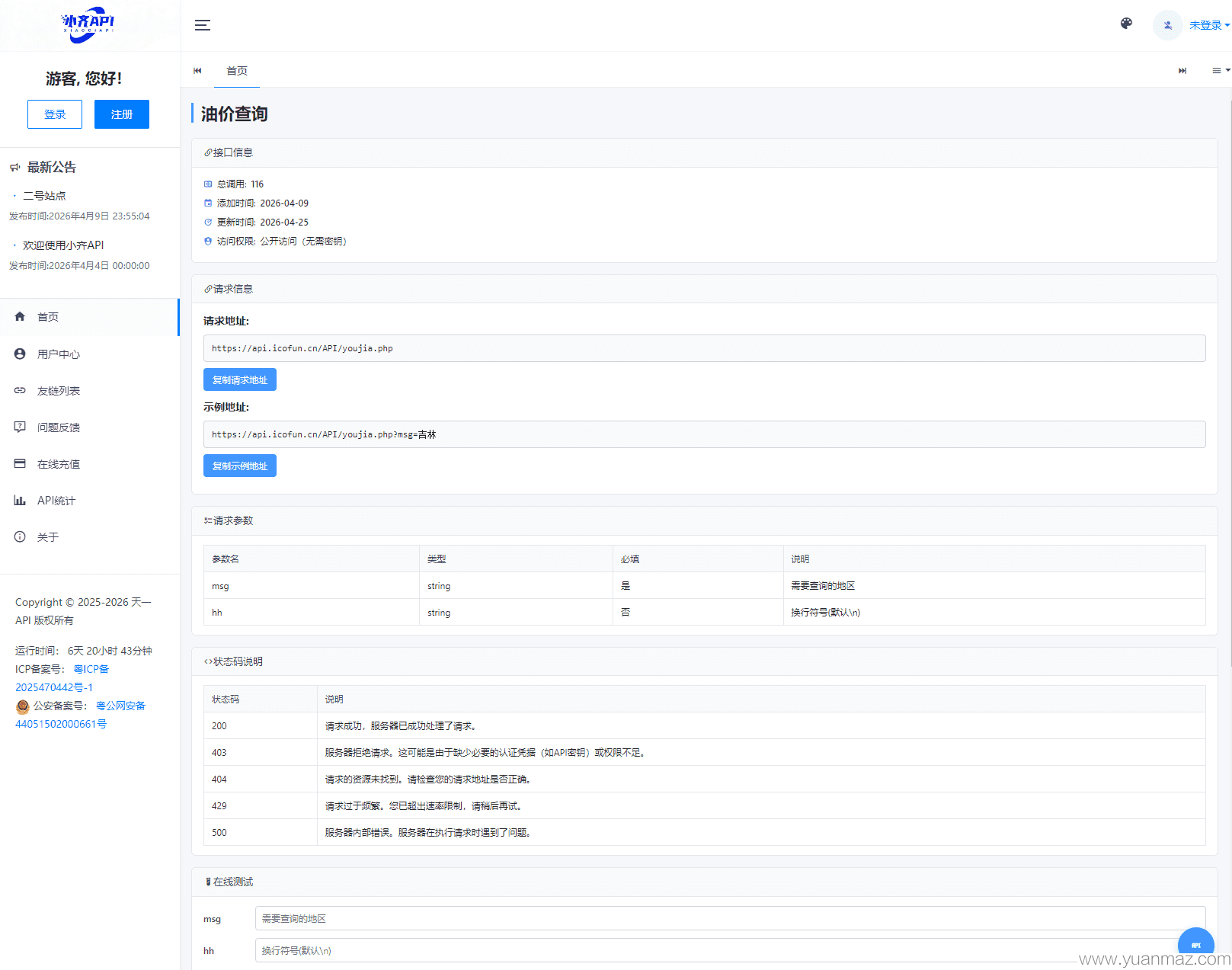Open the theme palette icon
Image resolution: width=1232 pixels, height=970 pixels.
[1126, 24]
